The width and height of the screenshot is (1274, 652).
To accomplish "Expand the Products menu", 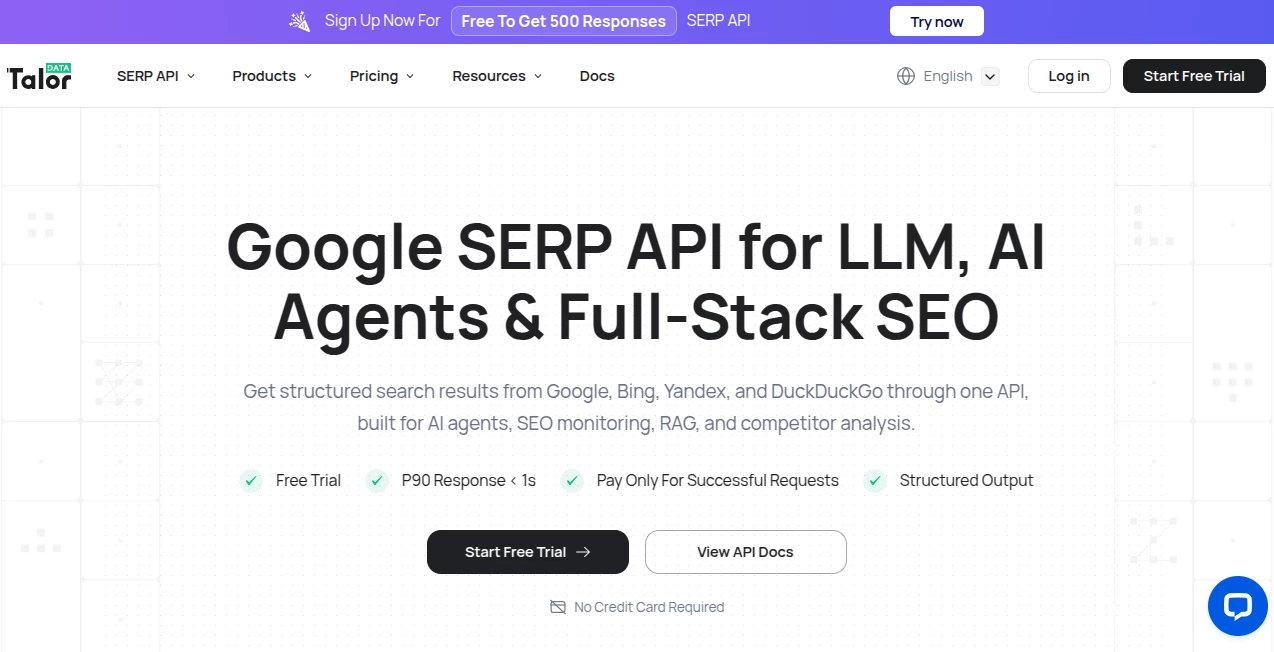I will click(272, 76).
